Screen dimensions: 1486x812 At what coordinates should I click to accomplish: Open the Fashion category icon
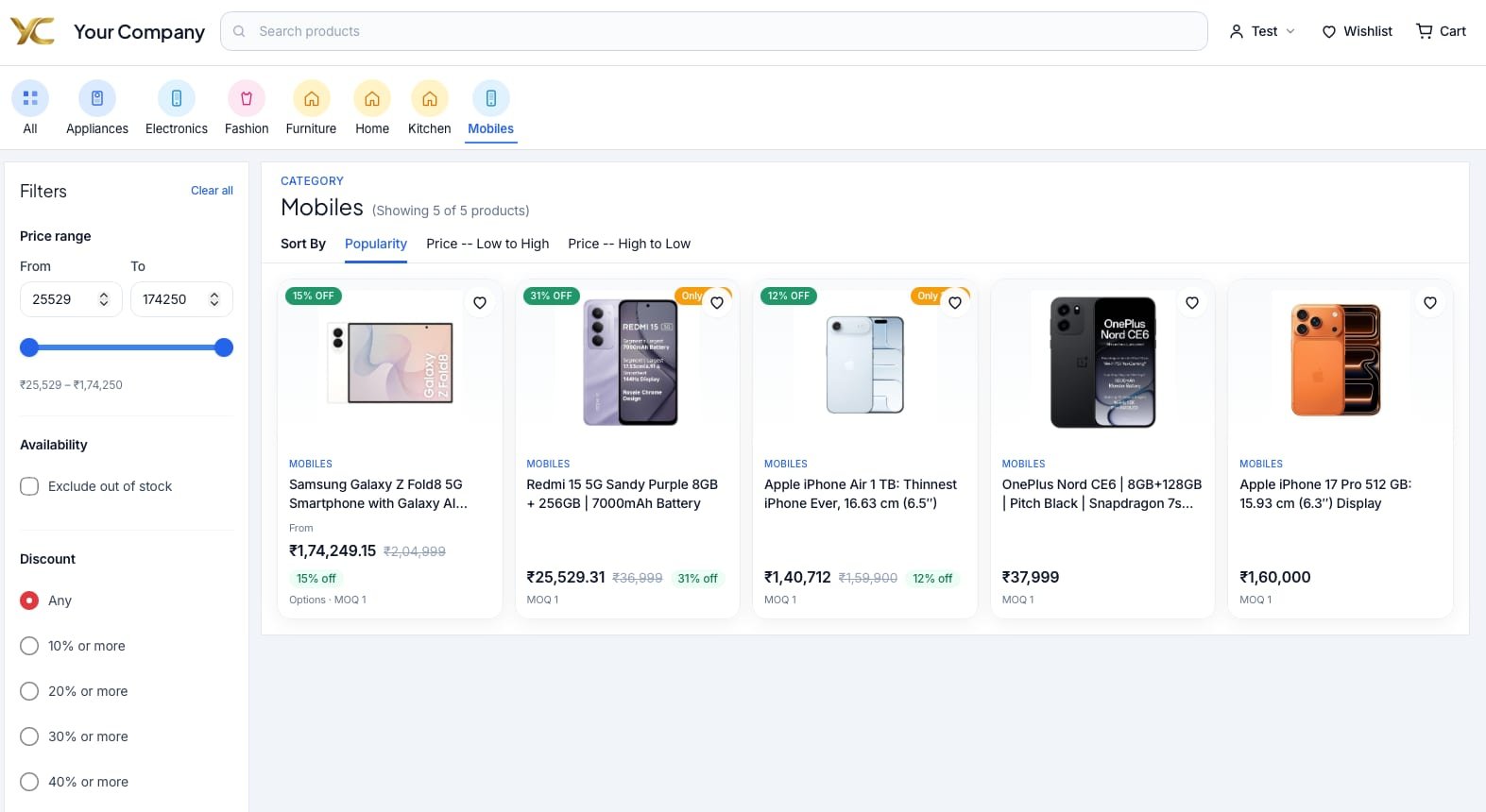(x=247, y=98)
